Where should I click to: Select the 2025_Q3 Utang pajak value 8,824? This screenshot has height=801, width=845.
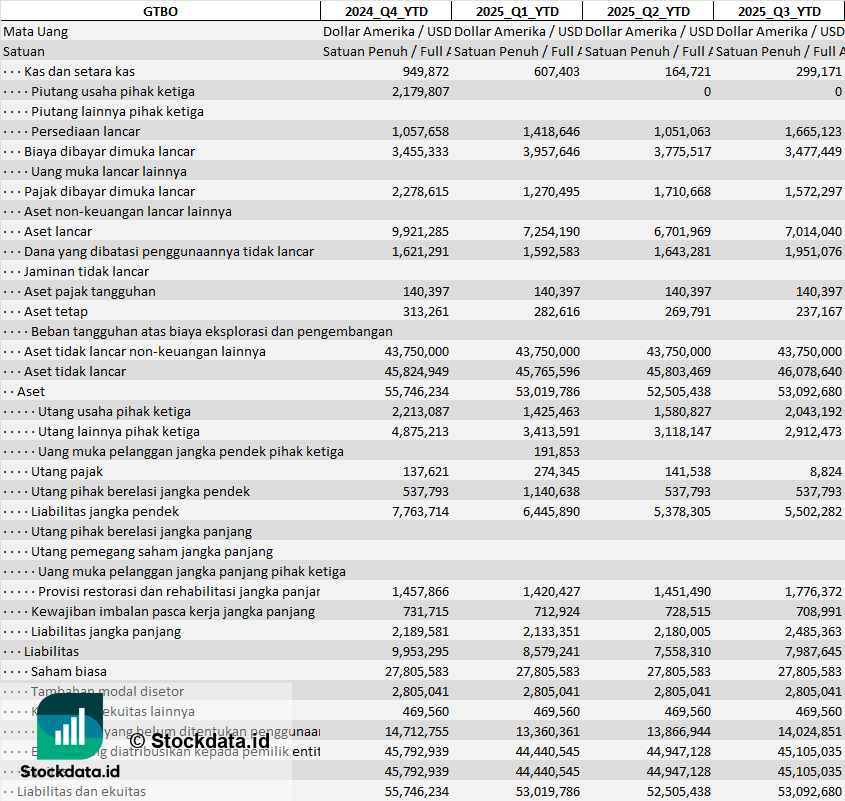[x=825, y=471]
